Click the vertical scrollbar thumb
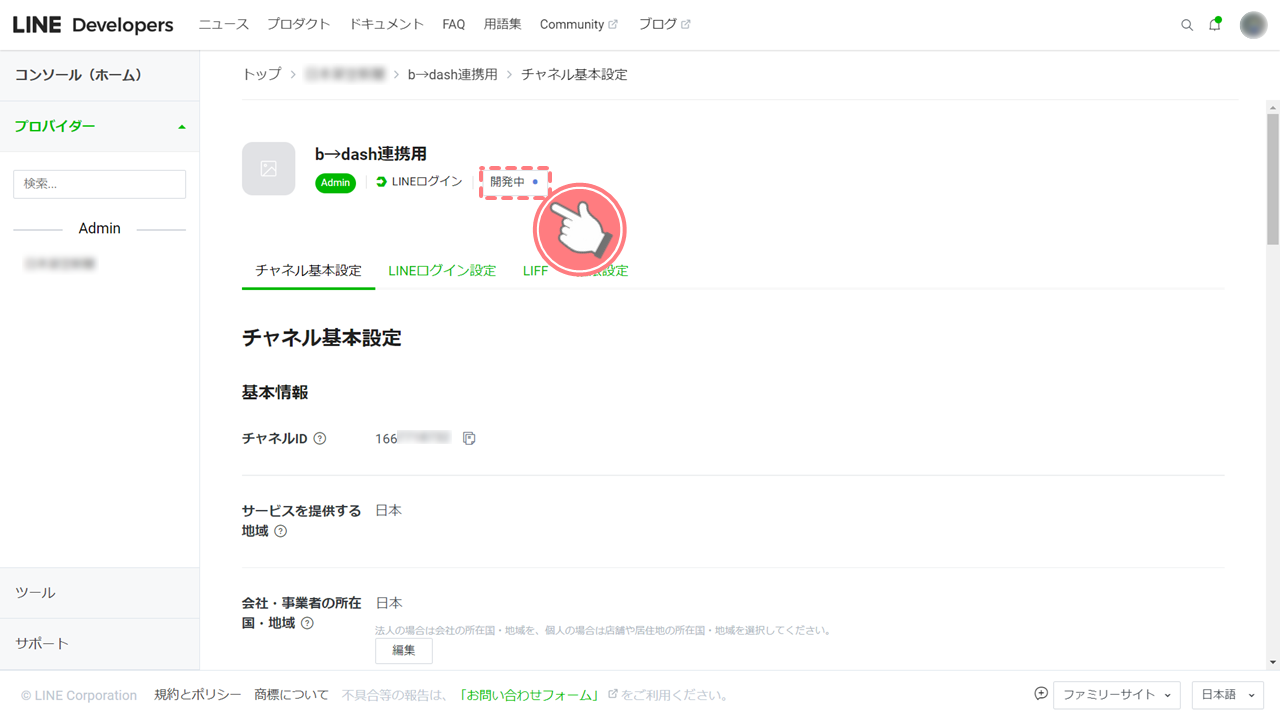The width and height of the screenshot is (1280, 720). [1273, 179]
